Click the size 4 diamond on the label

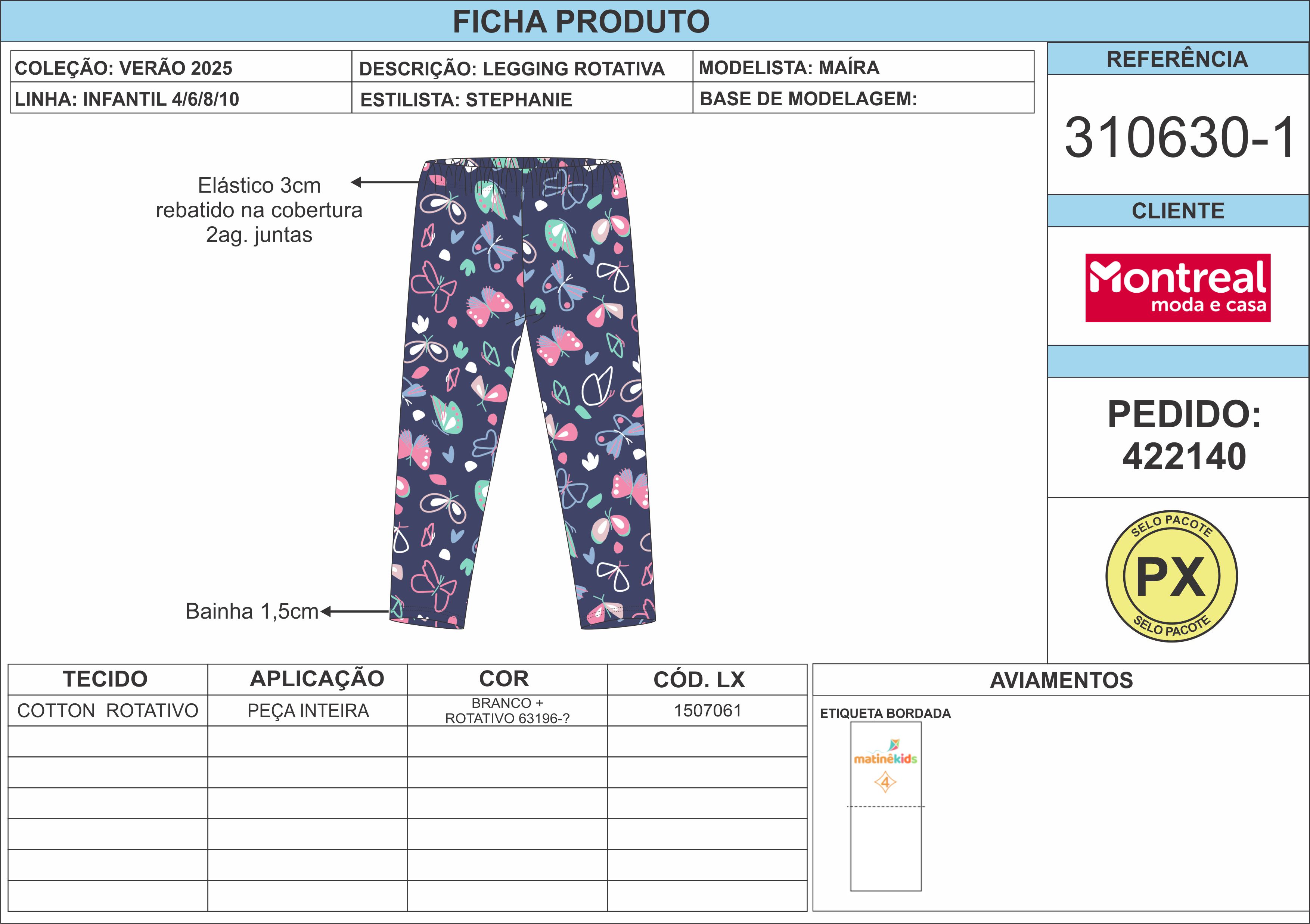click(885, 782)
